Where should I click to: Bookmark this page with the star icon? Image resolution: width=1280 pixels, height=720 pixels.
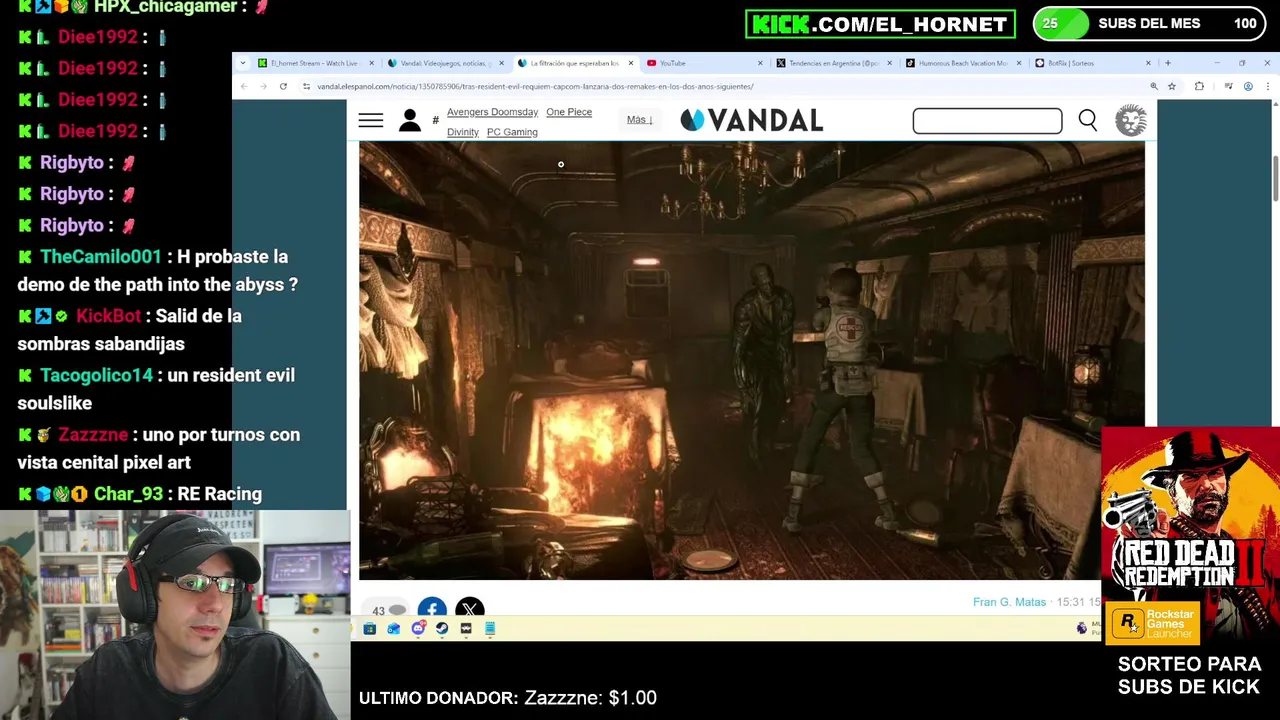tap(1172, 87)
